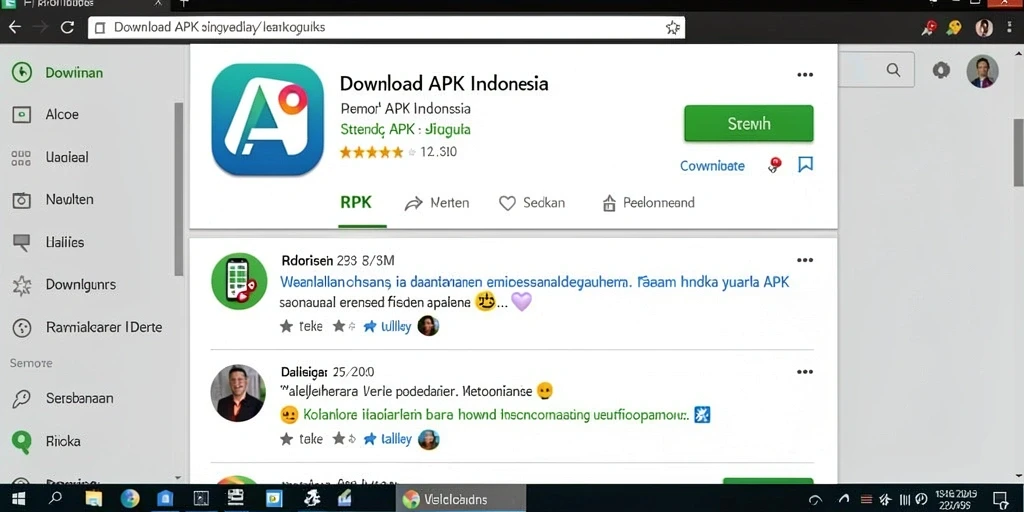Open the app header three-dot menu
Viewport: 1024px width, 512px height.
coord(805,74)
